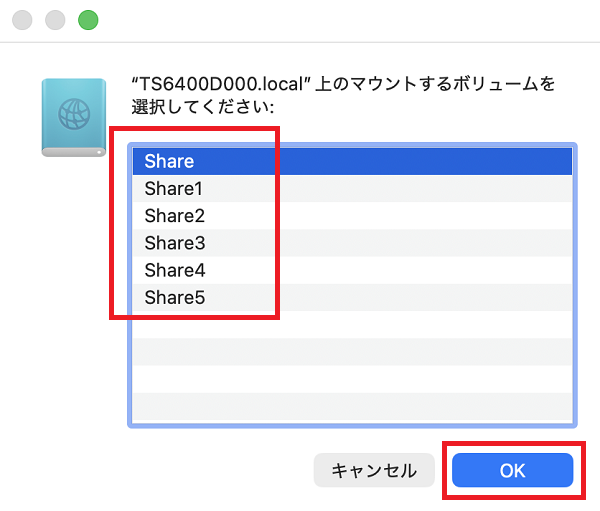Click the network volume drive icon
Image resolution: width=600 pixels, height=511 pixels.
click(x=73, y=117)
